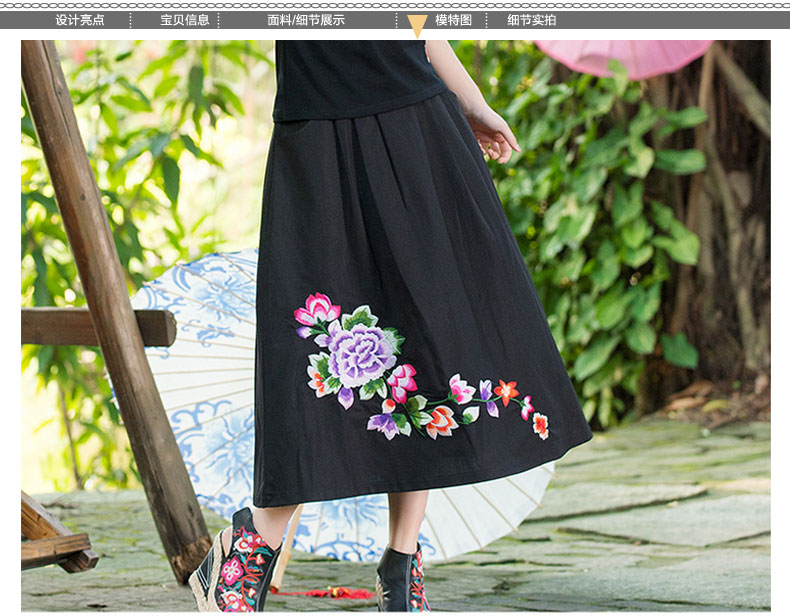Switch to the 宝贝信息 tab
This screenshot has height=616, width=790.
point(185,20)
